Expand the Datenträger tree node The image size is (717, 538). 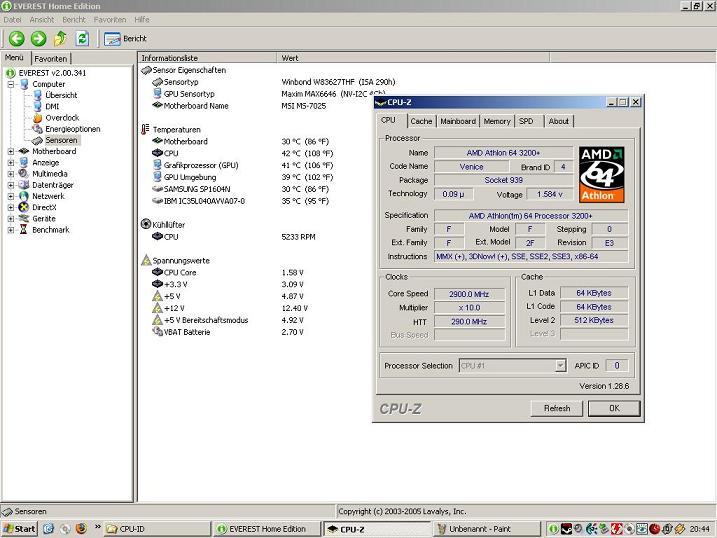(x=11, y=185)
